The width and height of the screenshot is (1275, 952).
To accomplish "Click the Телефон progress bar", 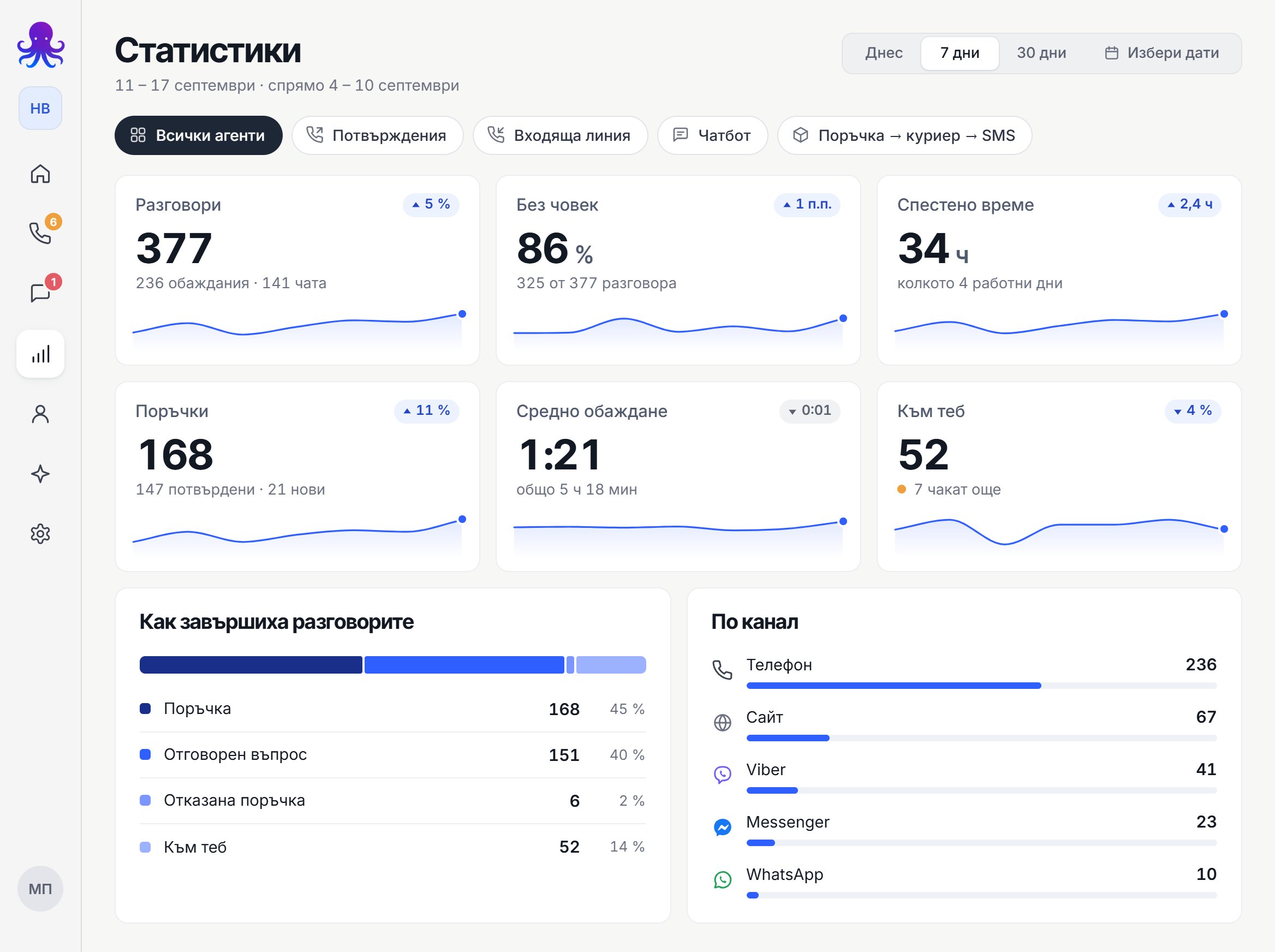I will tap(982, 686).
